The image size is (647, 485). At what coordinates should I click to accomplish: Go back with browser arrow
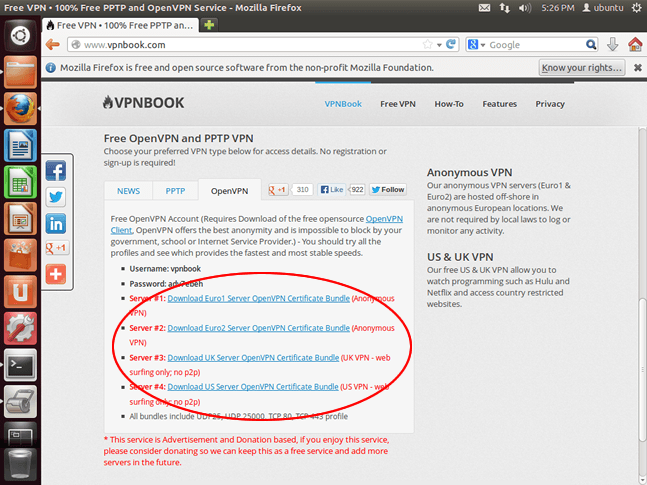point(53,45)
